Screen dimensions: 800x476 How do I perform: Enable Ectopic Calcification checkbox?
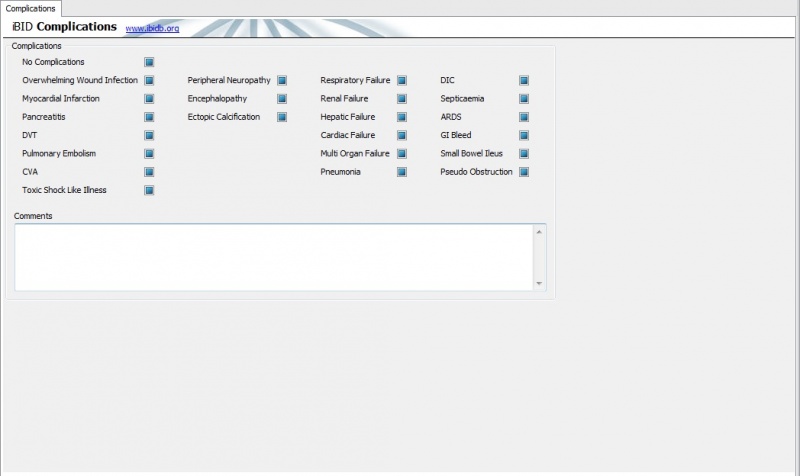tap(282, 117)
